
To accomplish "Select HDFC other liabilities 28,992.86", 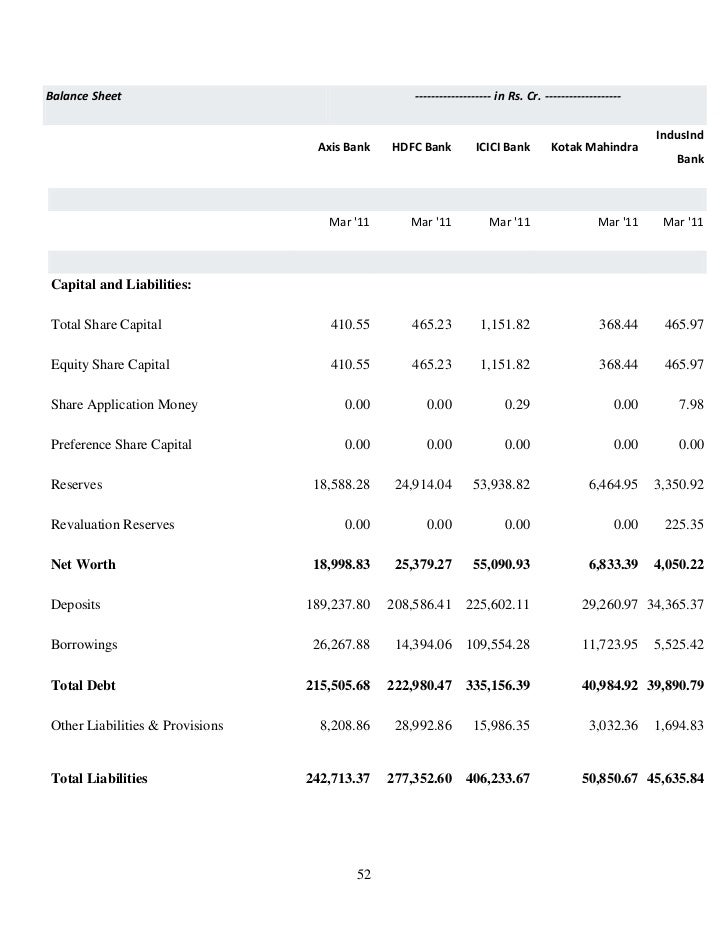I will (x=423, y=725).
